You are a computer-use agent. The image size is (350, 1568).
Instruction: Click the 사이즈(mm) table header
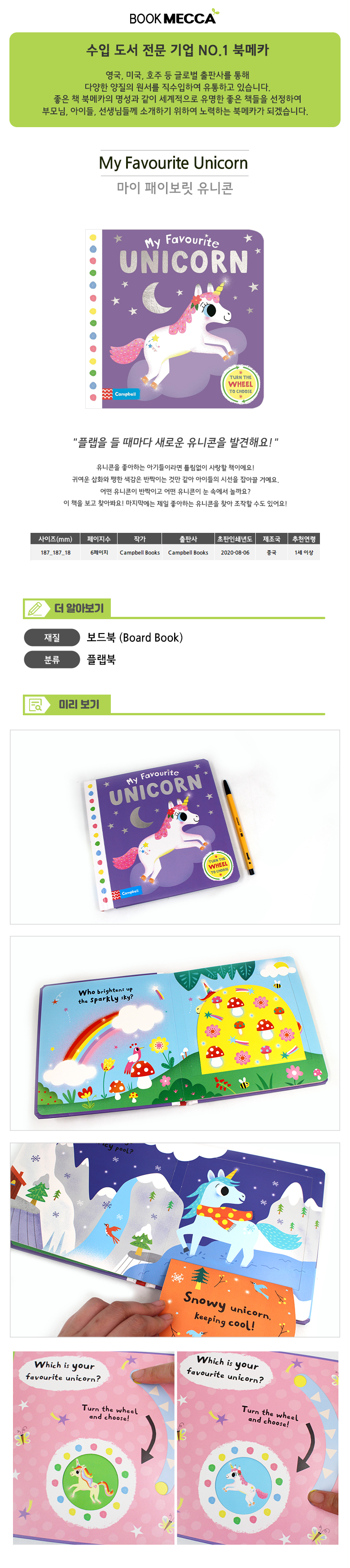(55, 539)
